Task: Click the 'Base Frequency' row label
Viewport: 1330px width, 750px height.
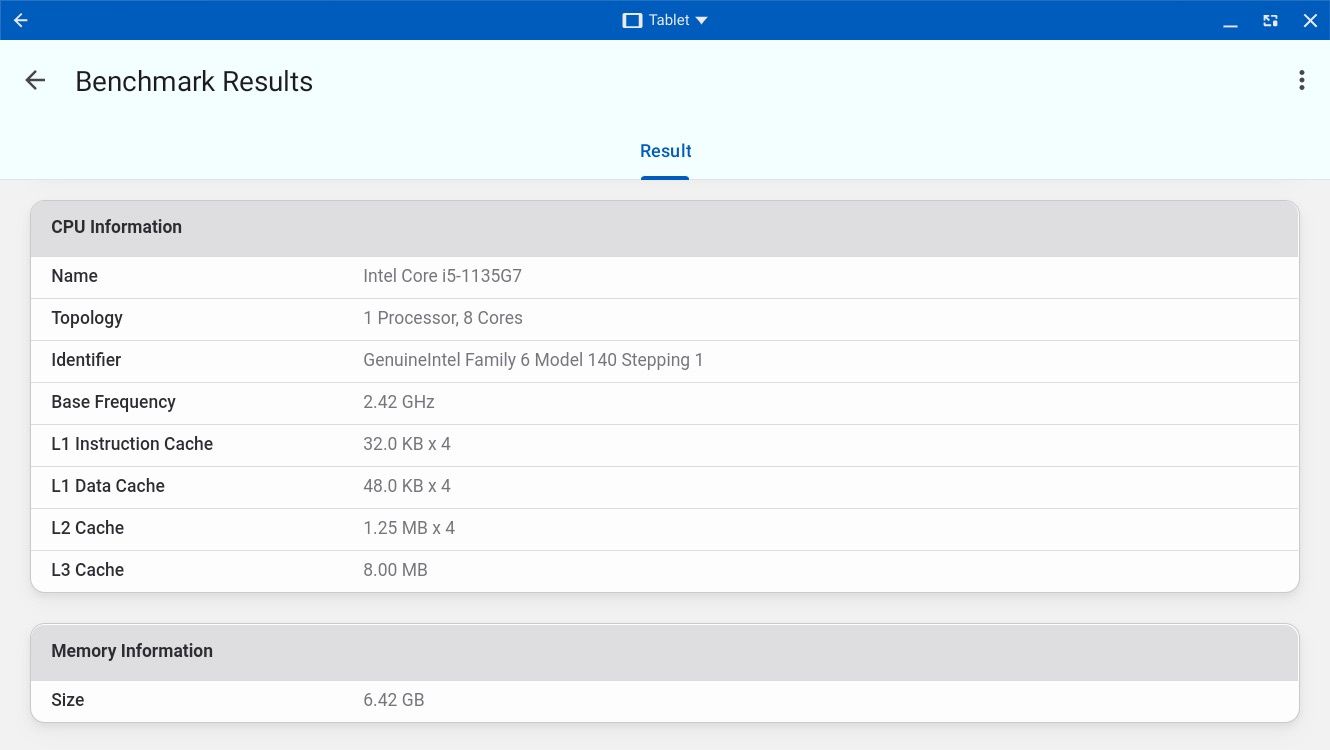Action: coord(113,402)
